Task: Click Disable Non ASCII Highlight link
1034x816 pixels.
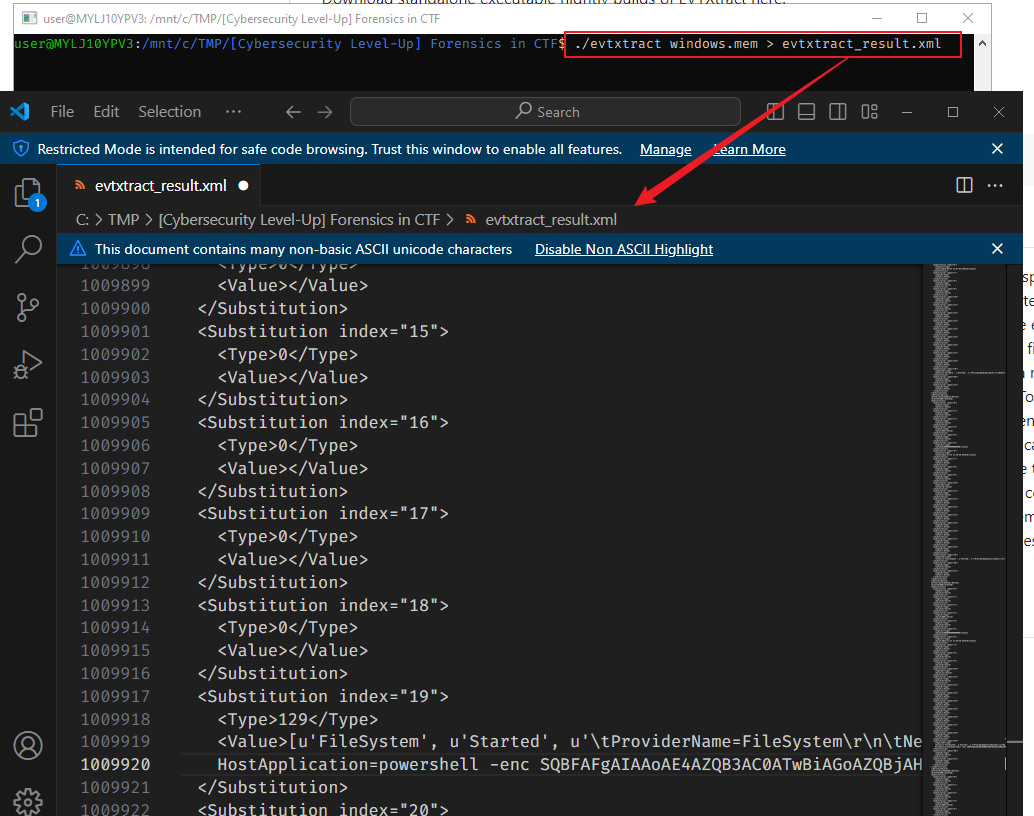Action: coord(623,249)
